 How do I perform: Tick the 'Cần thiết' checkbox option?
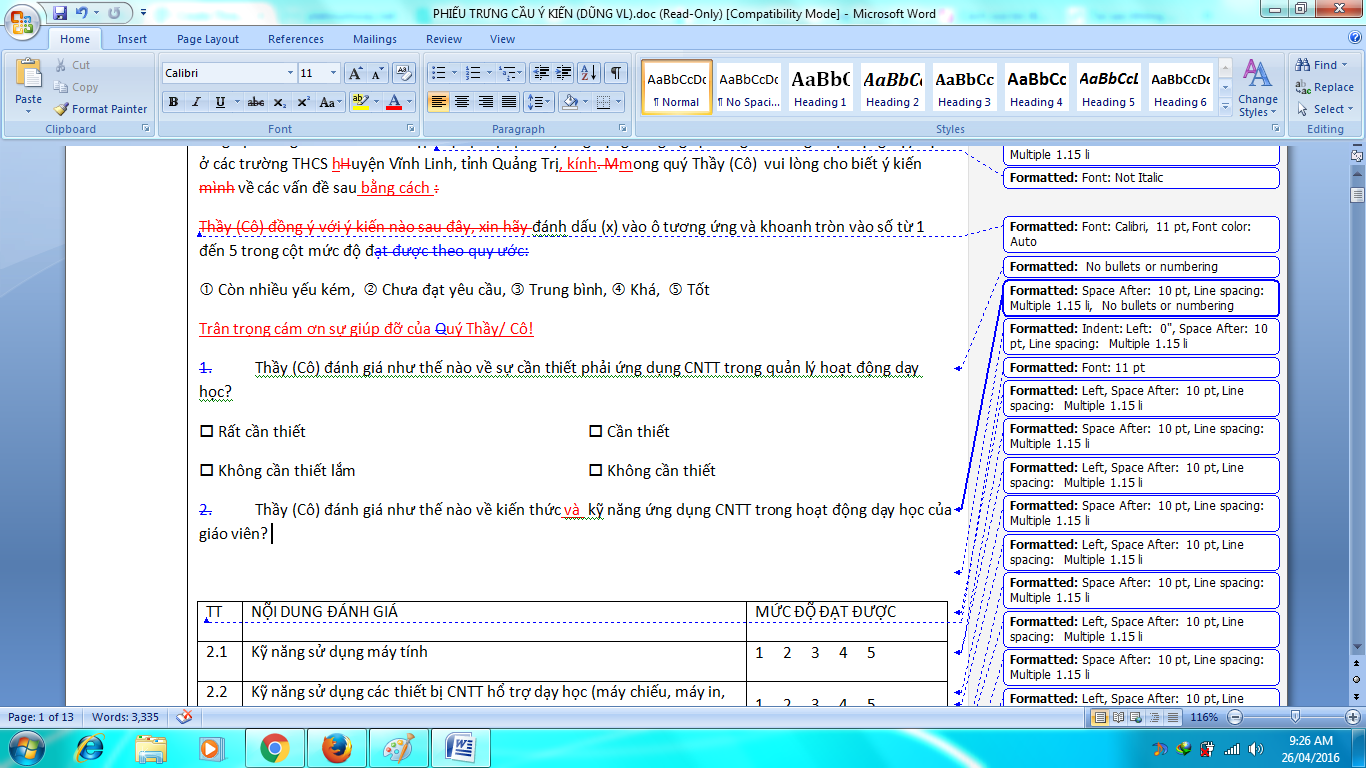[596, 432]
